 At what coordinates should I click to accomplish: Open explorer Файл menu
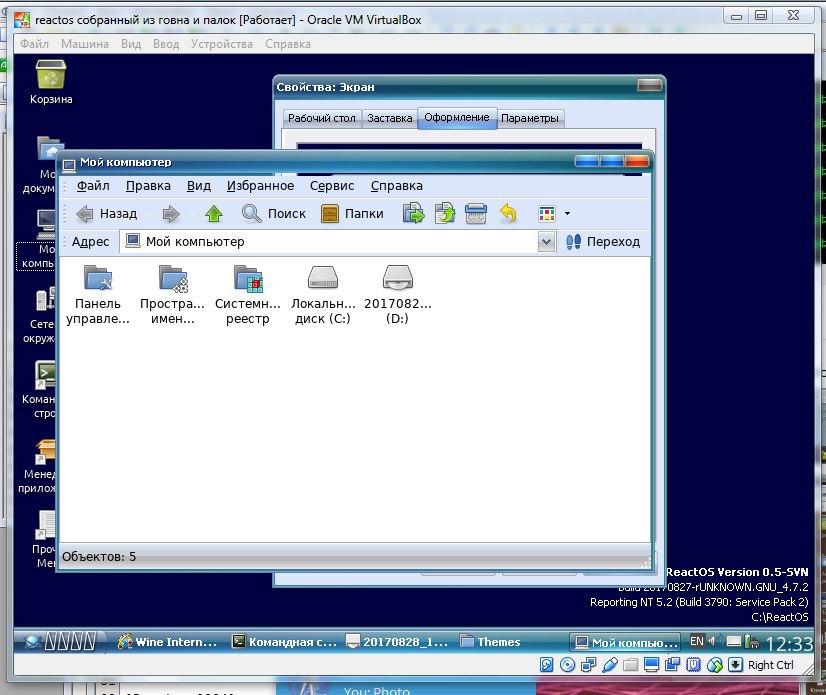click(x=93, y=186)
